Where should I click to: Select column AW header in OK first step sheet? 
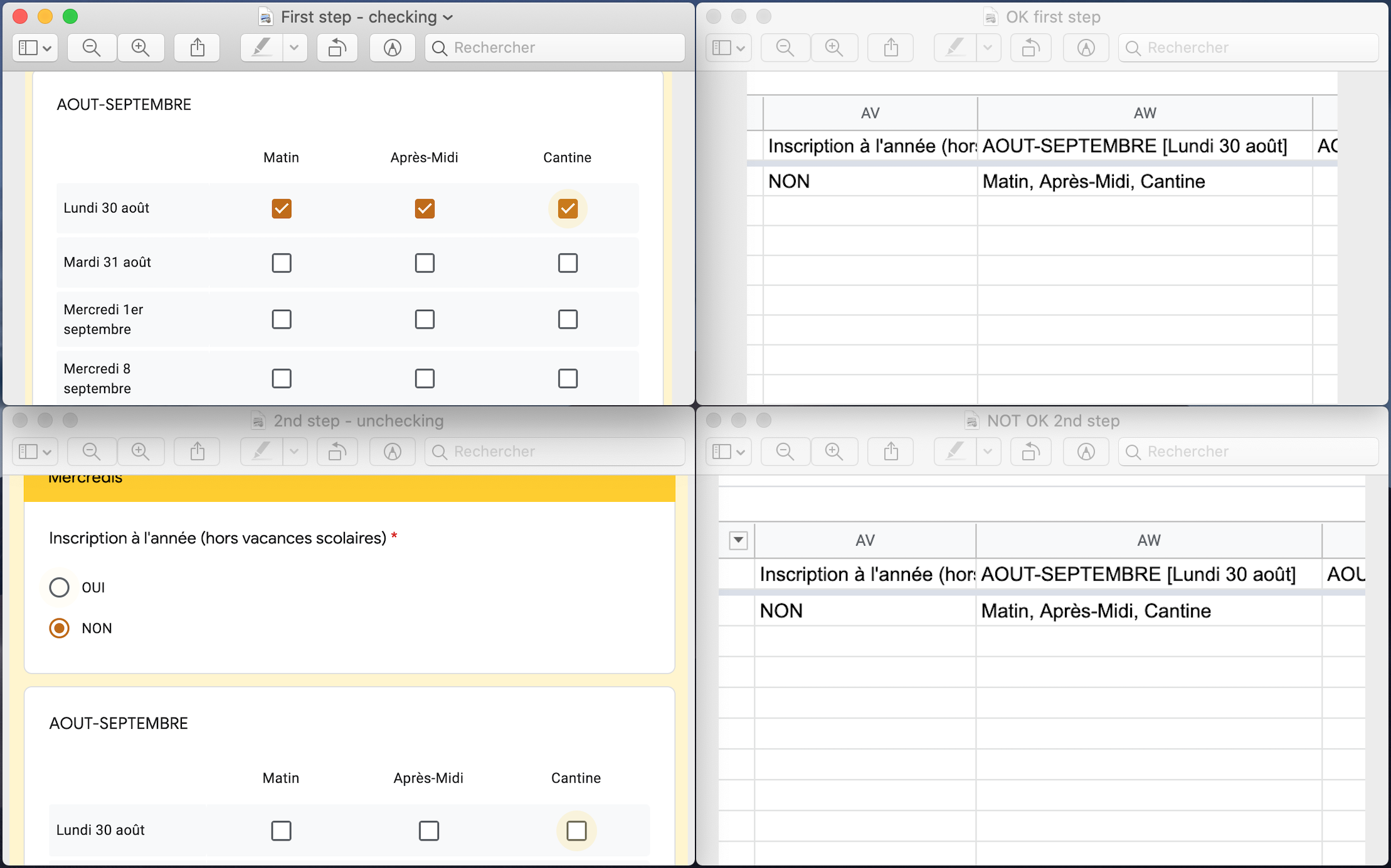coord(1145,113)
